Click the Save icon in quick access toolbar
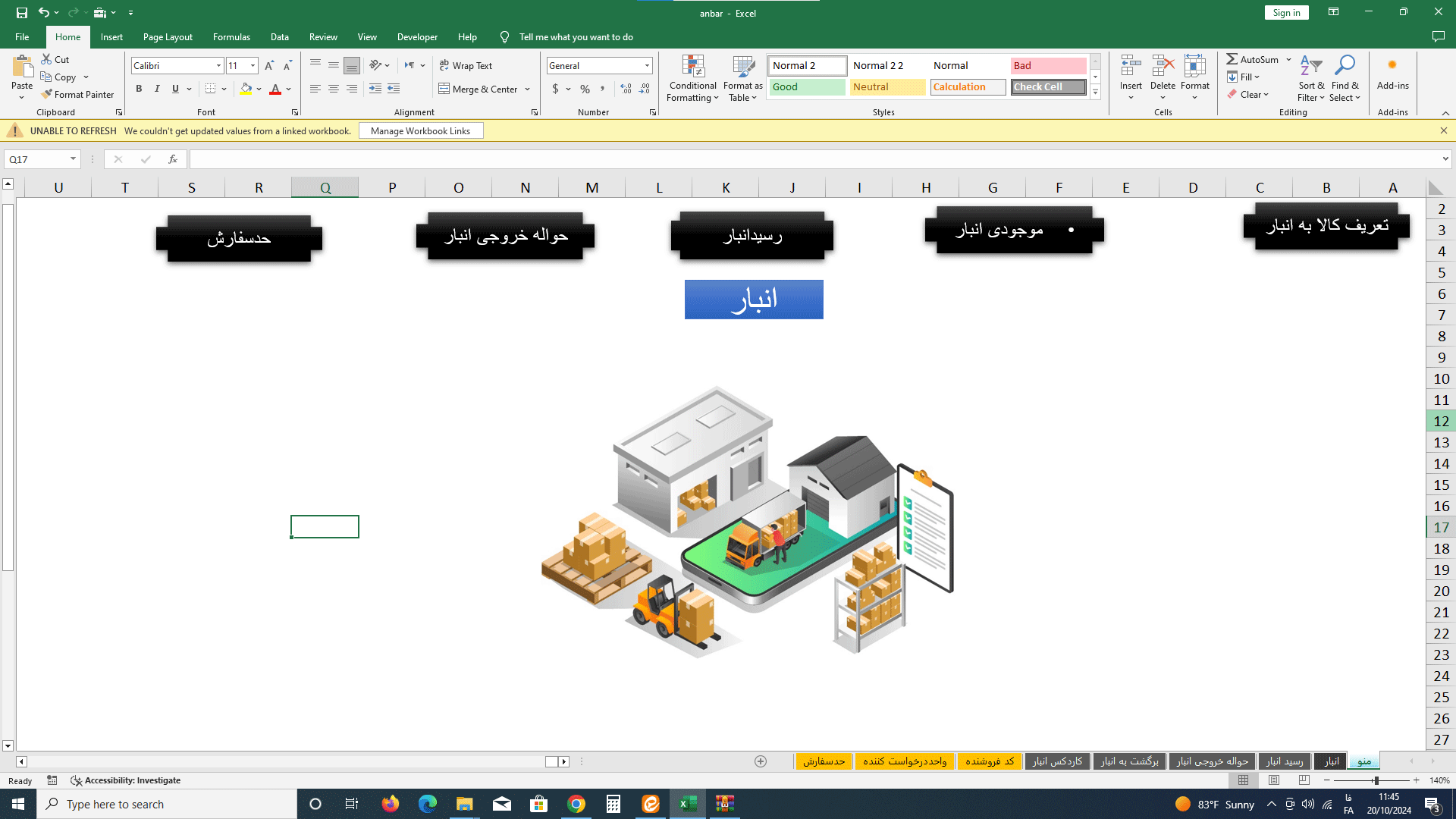The width and height of the screenshot is (1456, 819). (22, 13)
